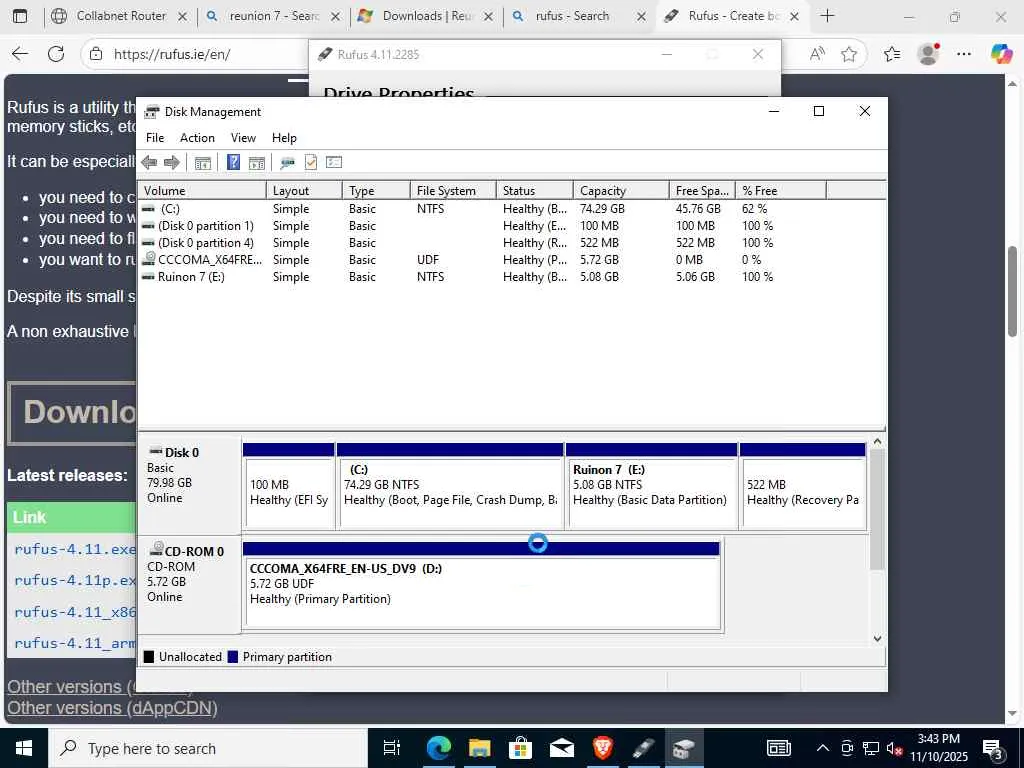Sort by the Capacity column header
1024x768 pixels.
(x=621, y=191)
